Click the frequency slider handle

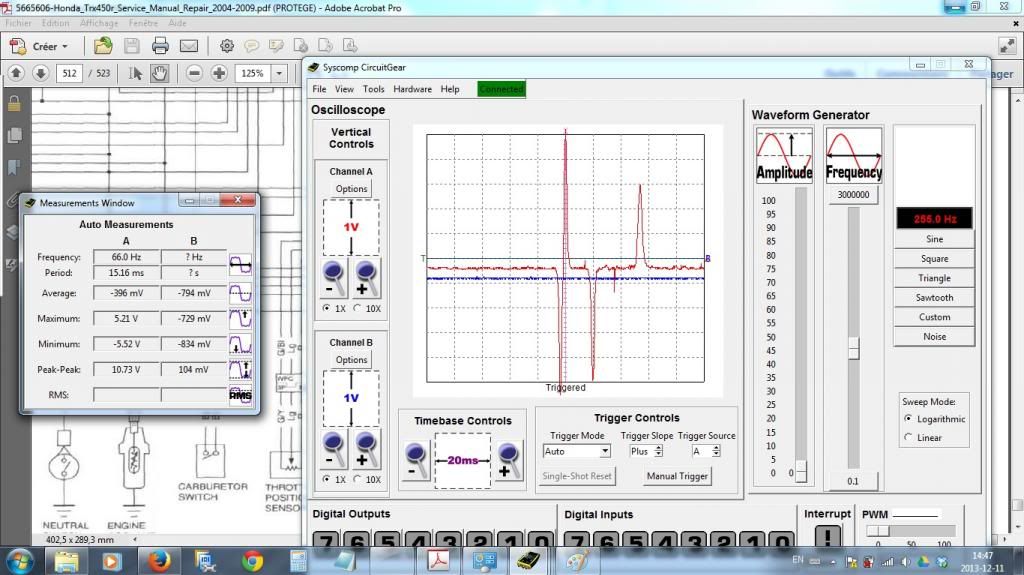854,348
